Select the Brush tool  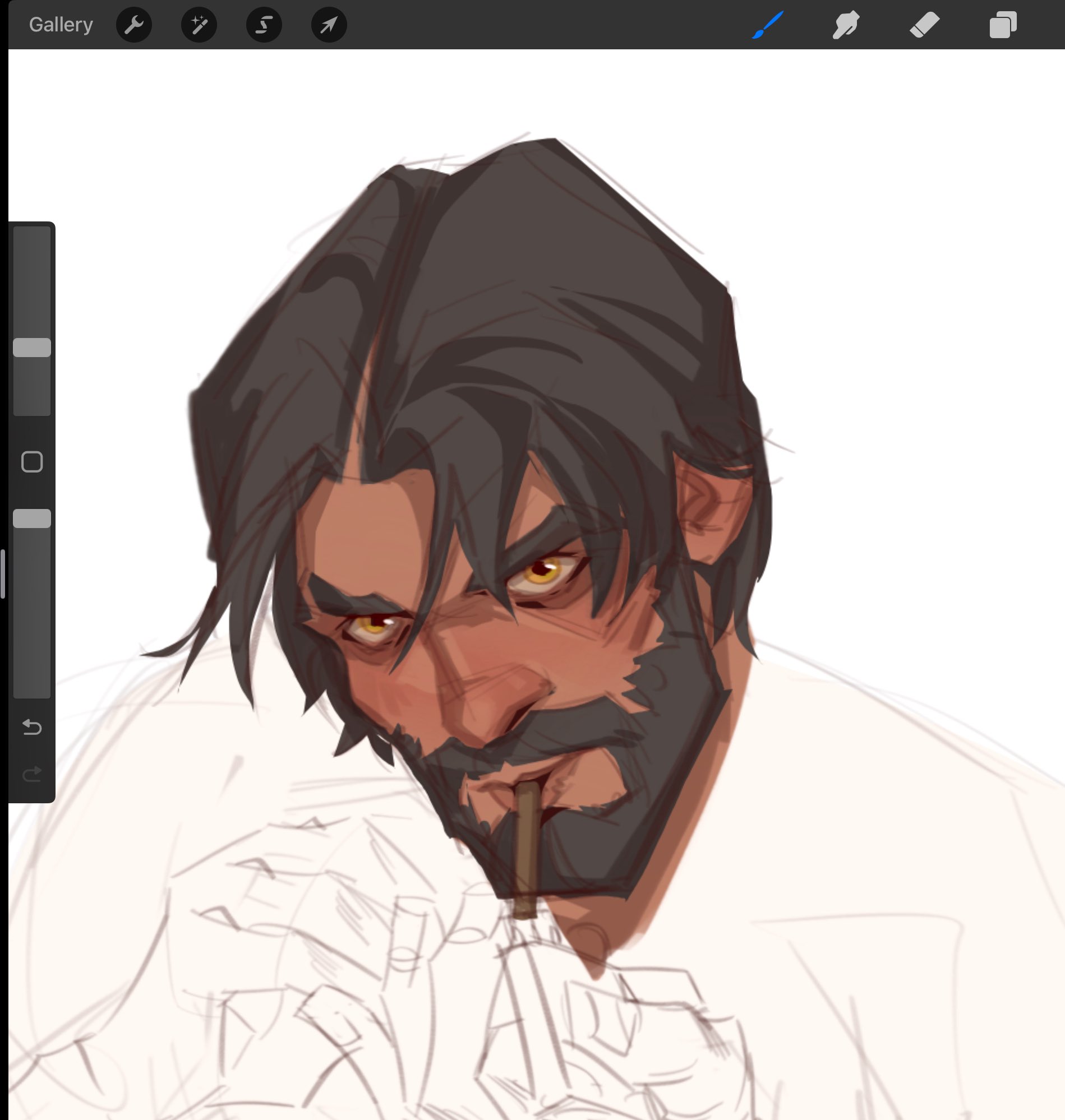click(768, 25)
